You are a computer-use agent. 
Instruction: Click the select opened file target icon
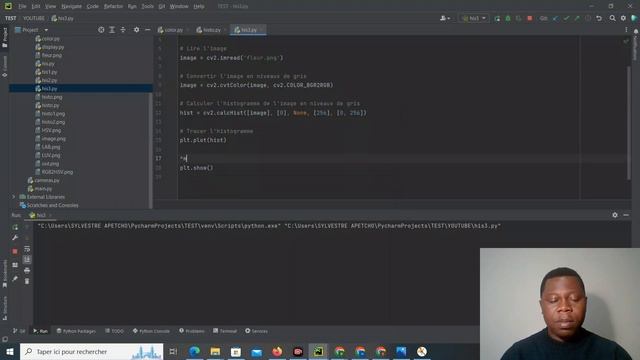(x=101, y=30)
